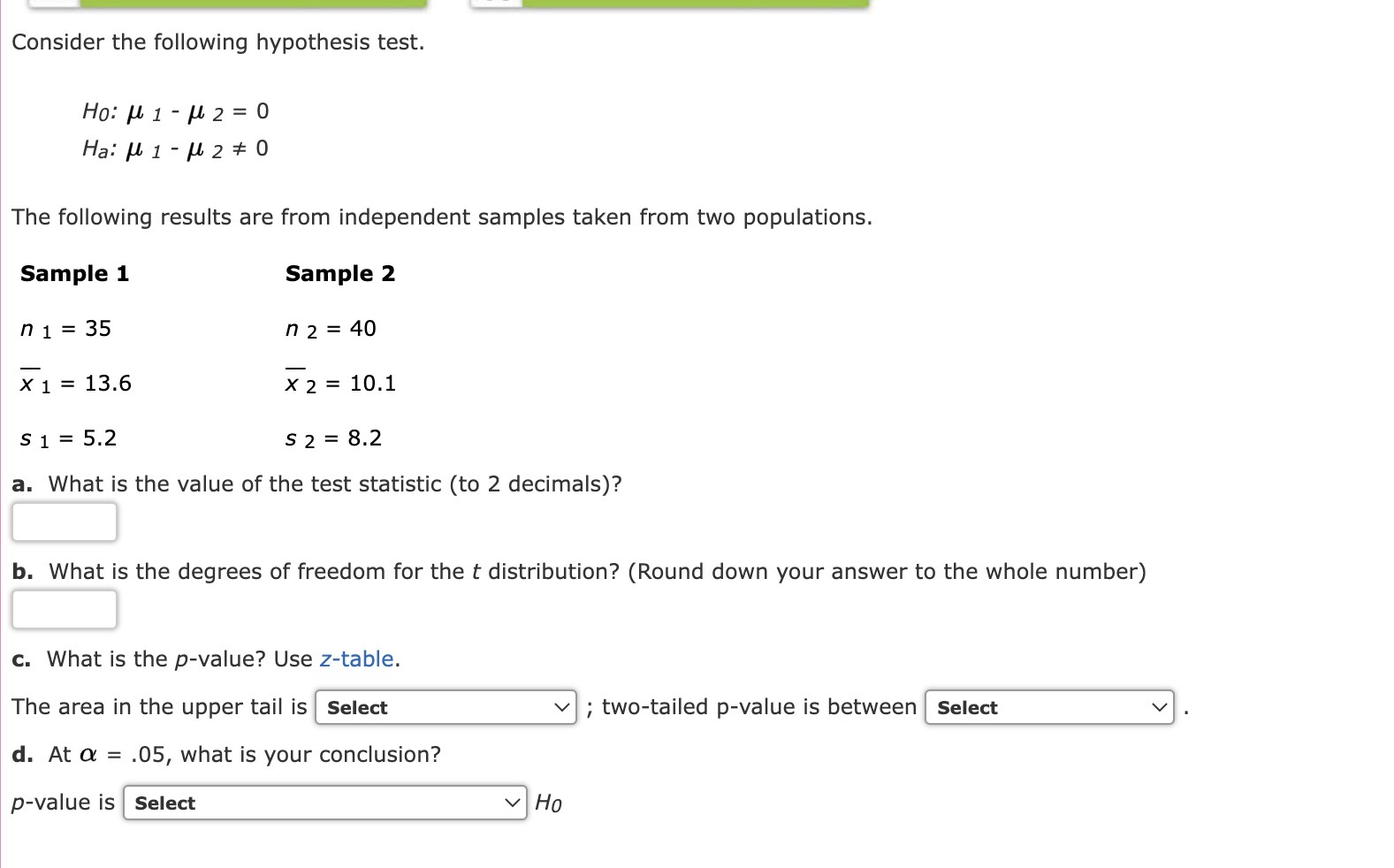The image size is (1394, 868).
Task: Open the z-table link in part c
Action: (356, 659)
